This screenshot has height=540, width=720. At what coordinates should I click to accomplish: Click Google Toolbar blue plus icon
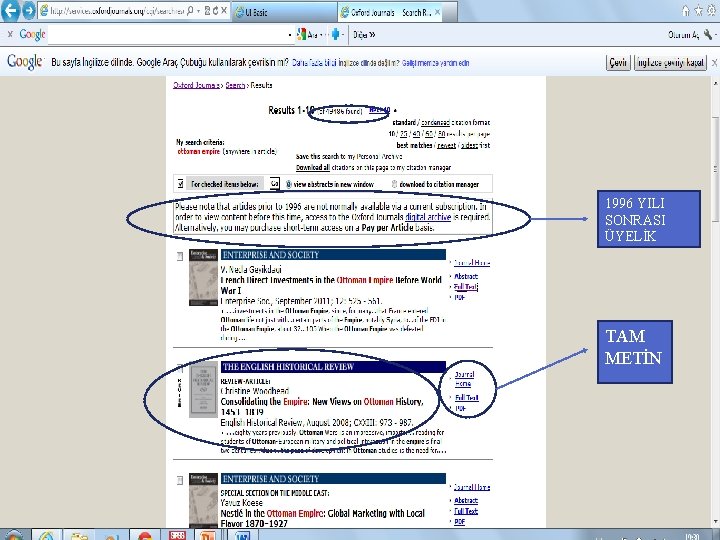pyautogui.click(x=336, y=34)
